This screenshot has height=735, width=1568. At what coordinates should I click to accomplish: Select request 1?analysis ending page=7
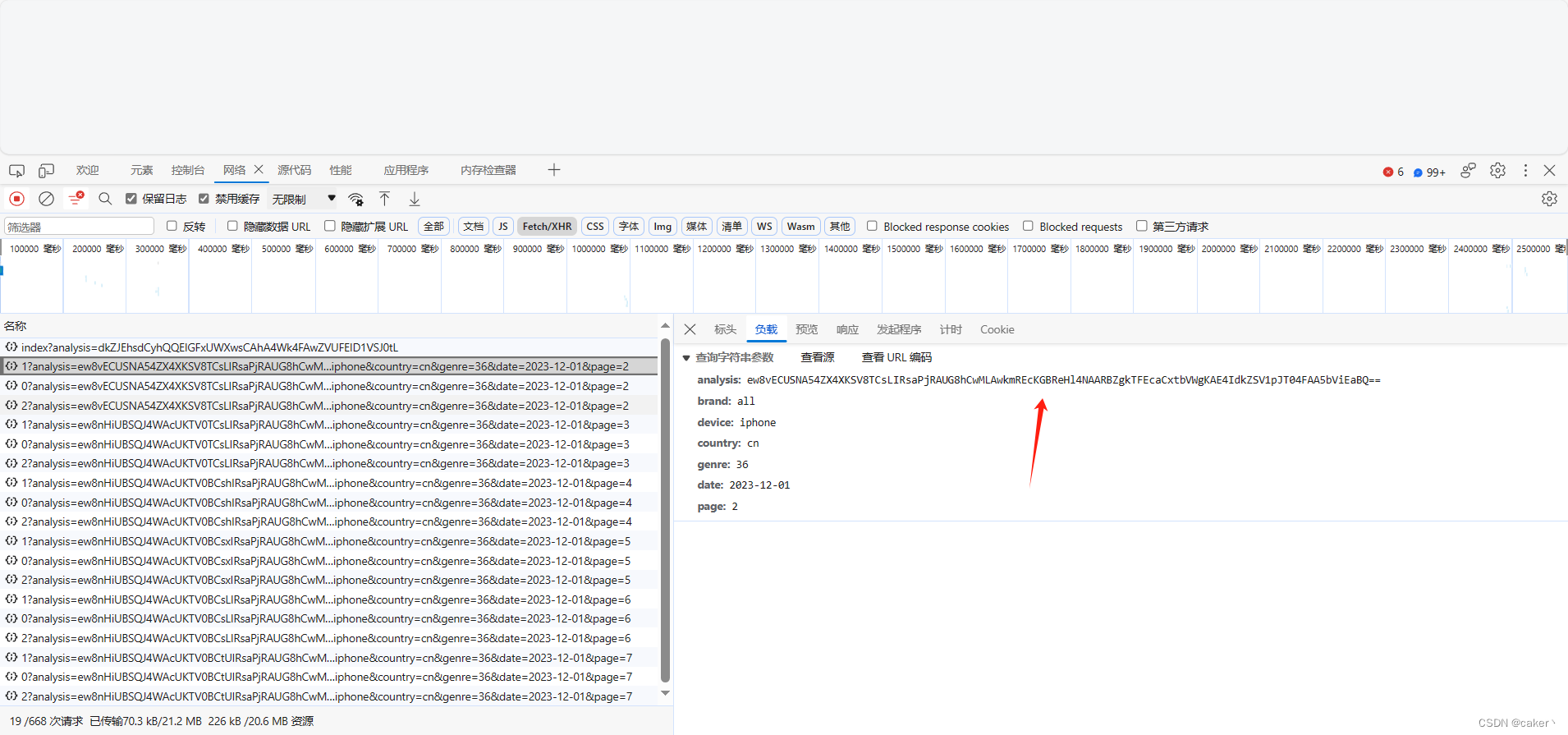pos(330,658)
